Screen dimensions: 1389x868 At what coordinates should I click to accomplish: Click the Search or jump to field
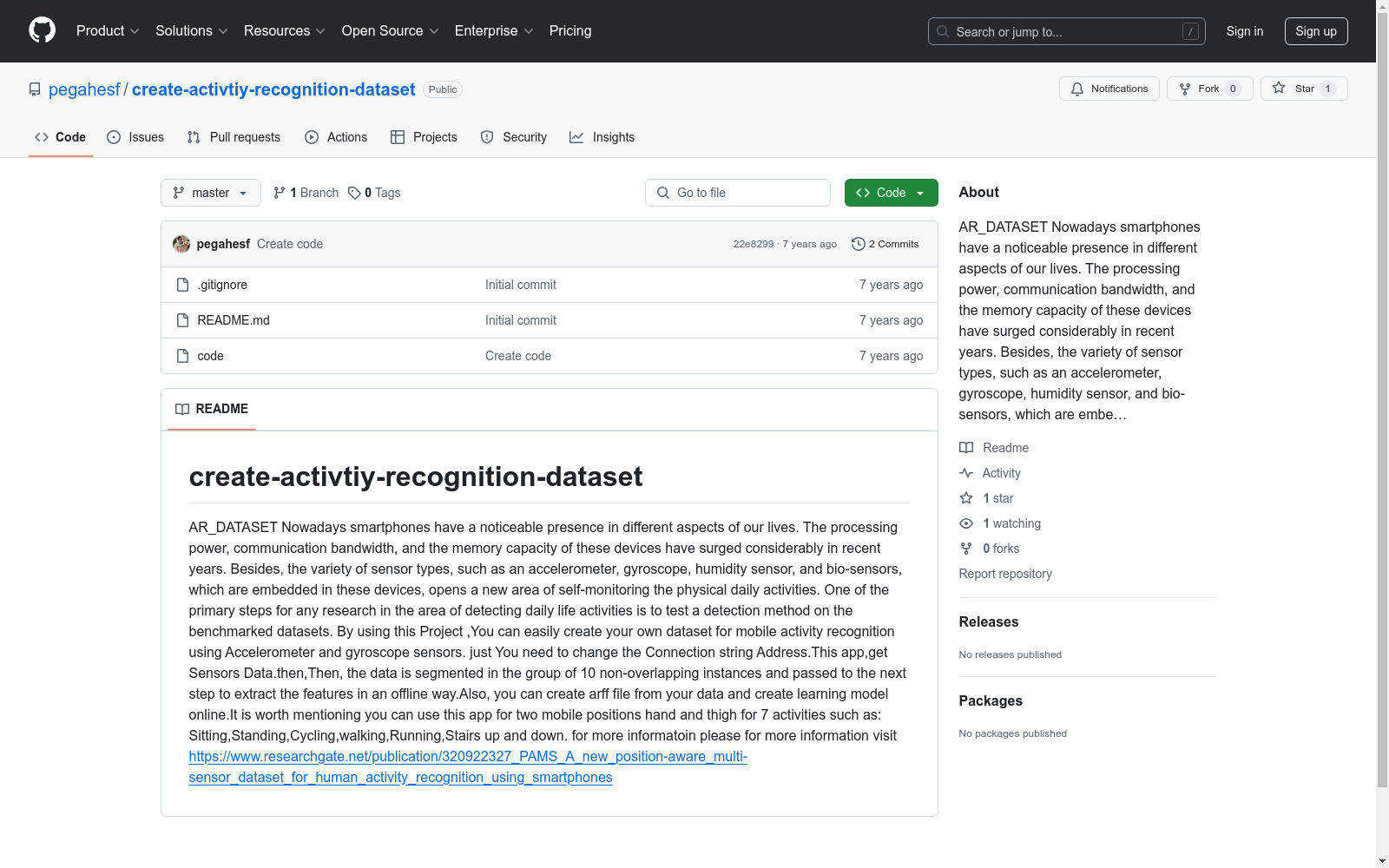coord(1067,31)
